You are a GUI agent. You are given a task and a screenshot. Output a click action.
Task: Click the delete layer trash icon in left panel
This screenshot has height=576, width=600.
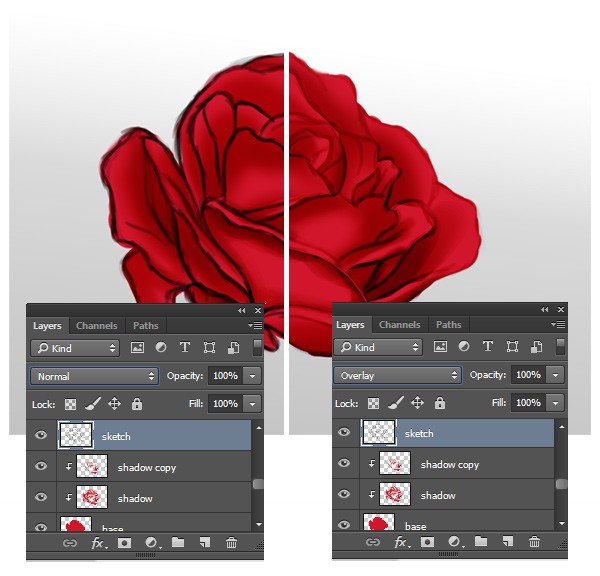click(231, 542)
